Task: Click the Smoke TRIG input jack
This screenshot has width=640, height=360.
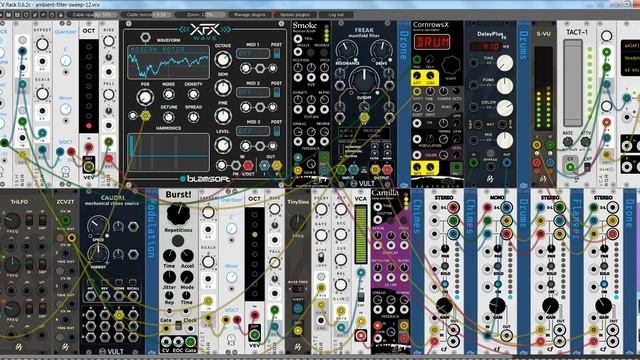Action: tap(298, 39)
